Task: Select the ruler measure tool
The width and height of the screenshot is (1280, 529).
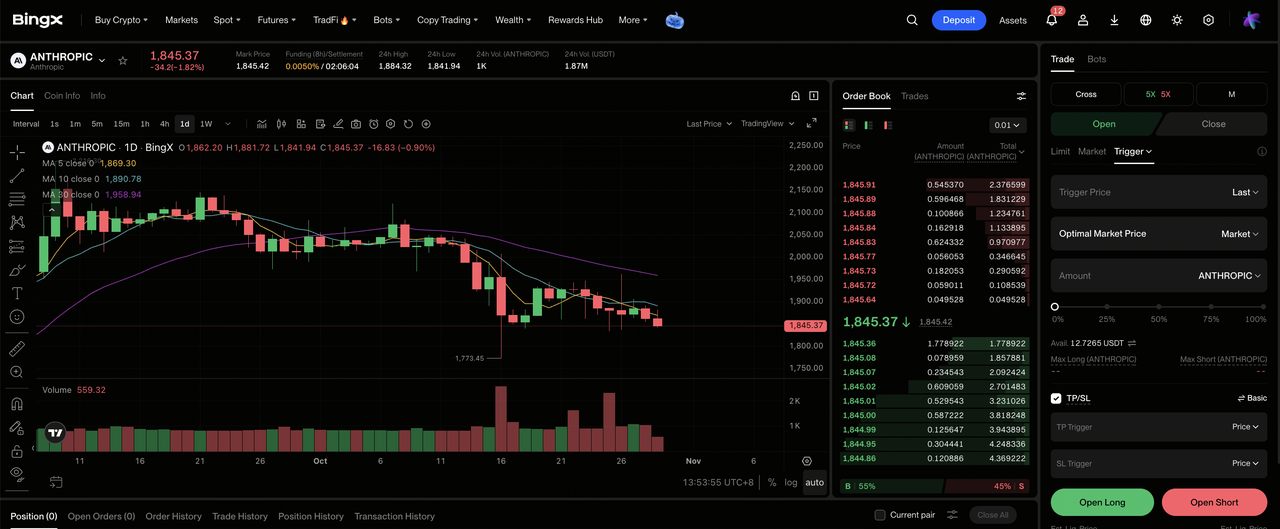Action: click(17, 349)
